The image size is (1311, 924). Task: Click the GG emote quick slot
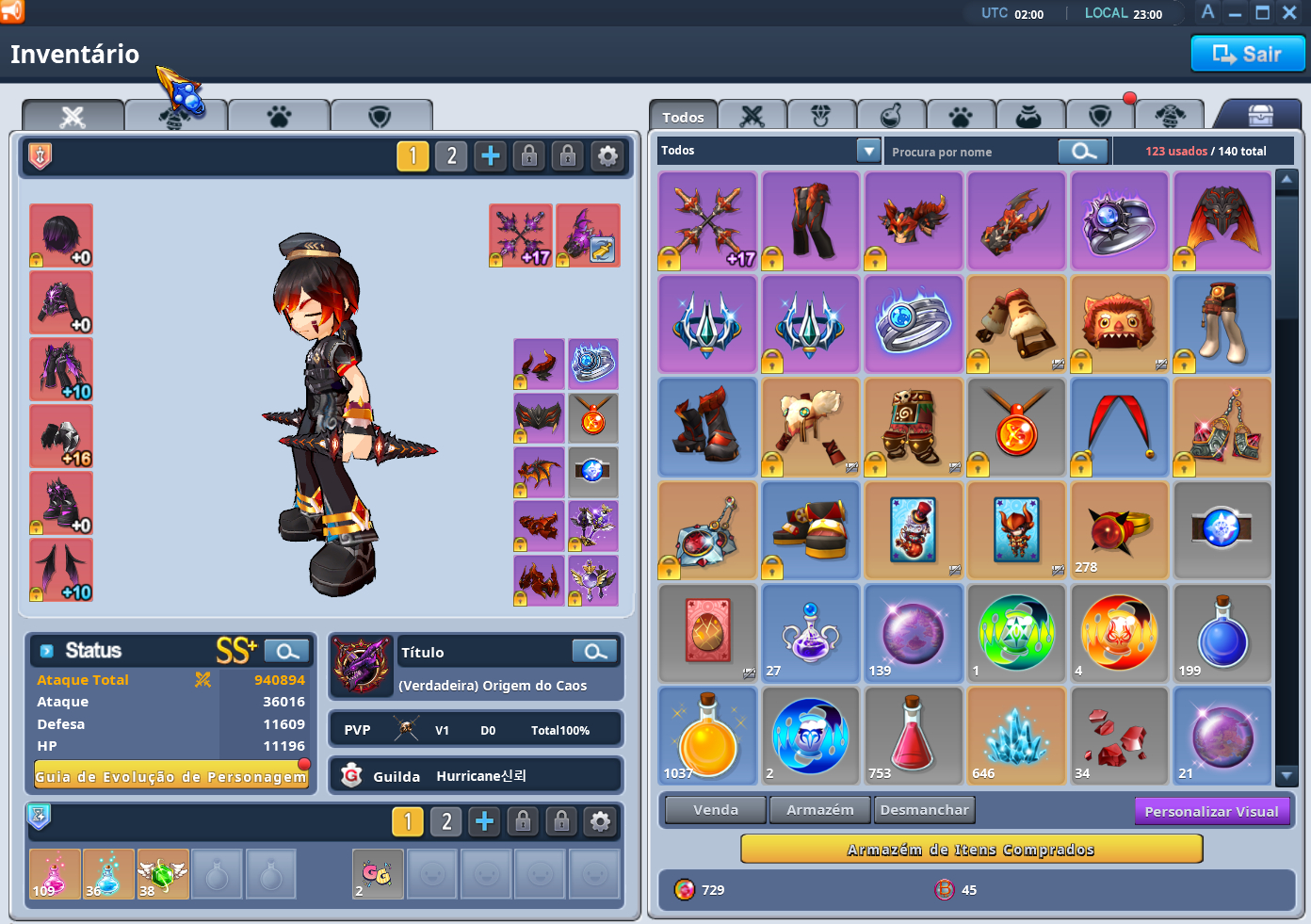[378, 873]
